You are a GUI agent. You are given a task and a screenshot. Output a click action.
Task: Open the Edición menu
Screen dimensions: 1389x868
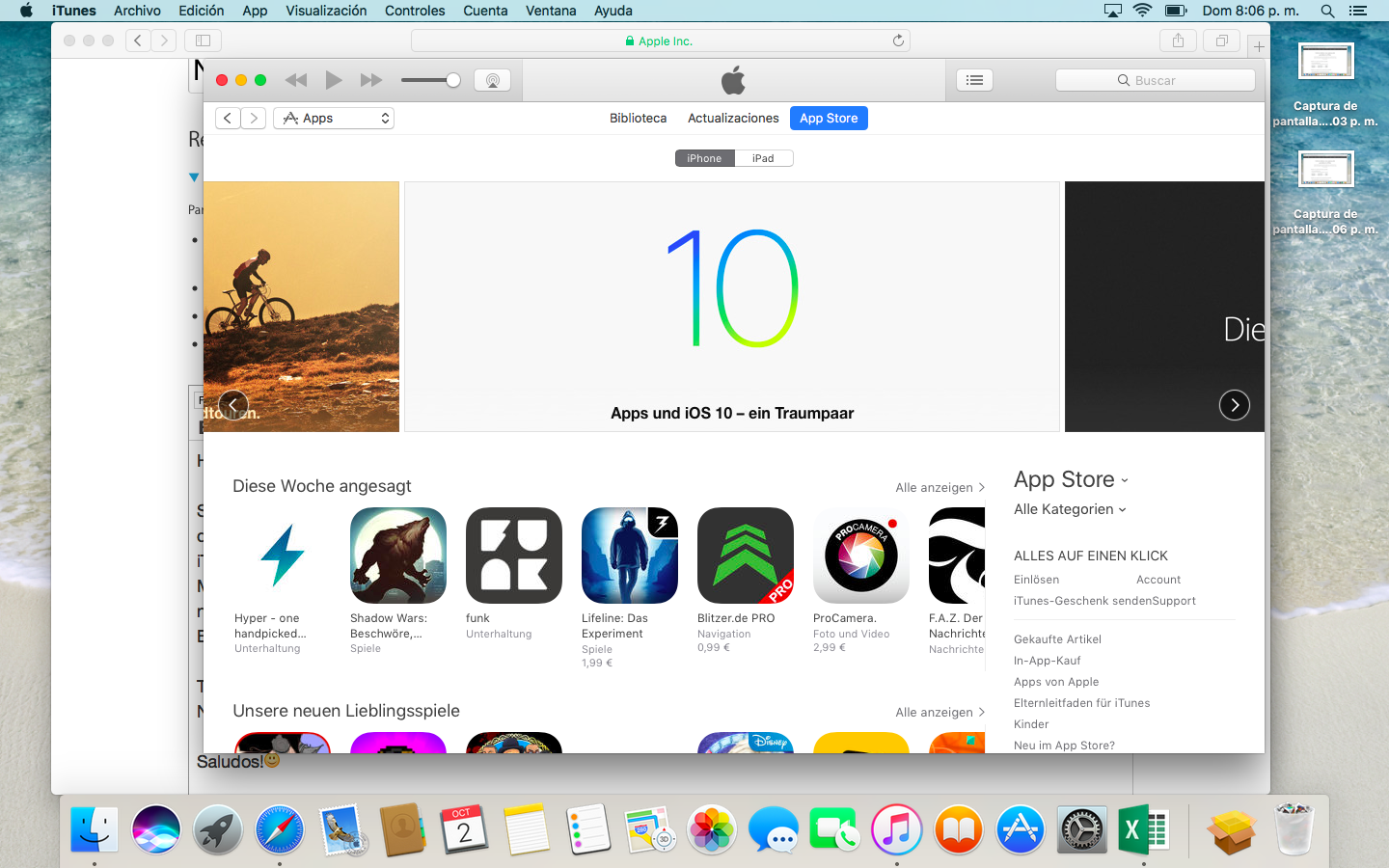pyautogui.click(x=201, y=11)
